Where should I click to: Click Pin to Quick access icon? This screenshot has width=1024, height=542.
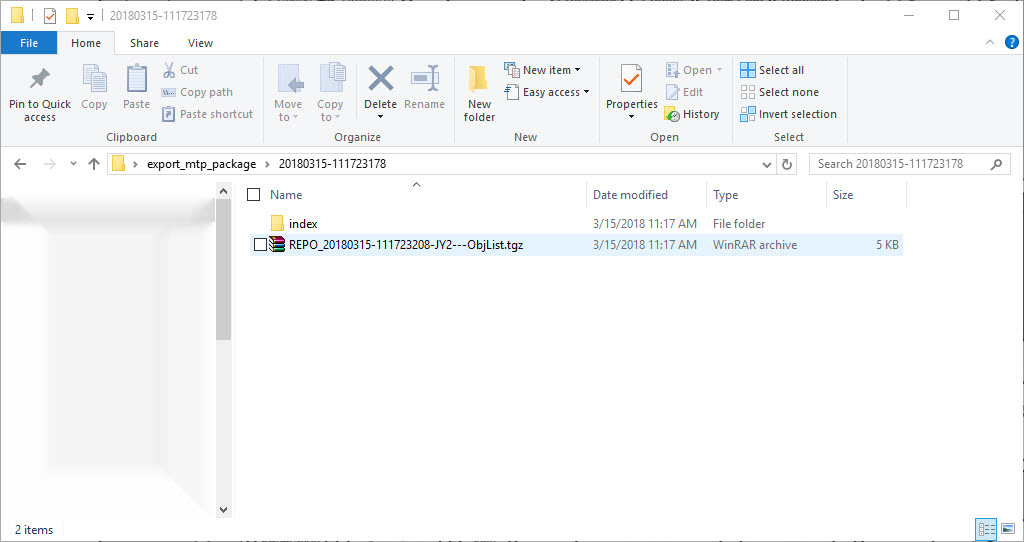point(40,79)
